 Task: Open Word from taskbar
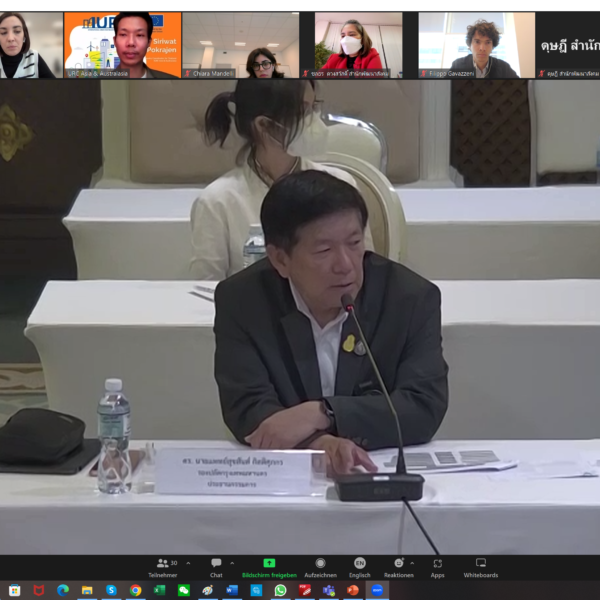[x=232, y=590]
